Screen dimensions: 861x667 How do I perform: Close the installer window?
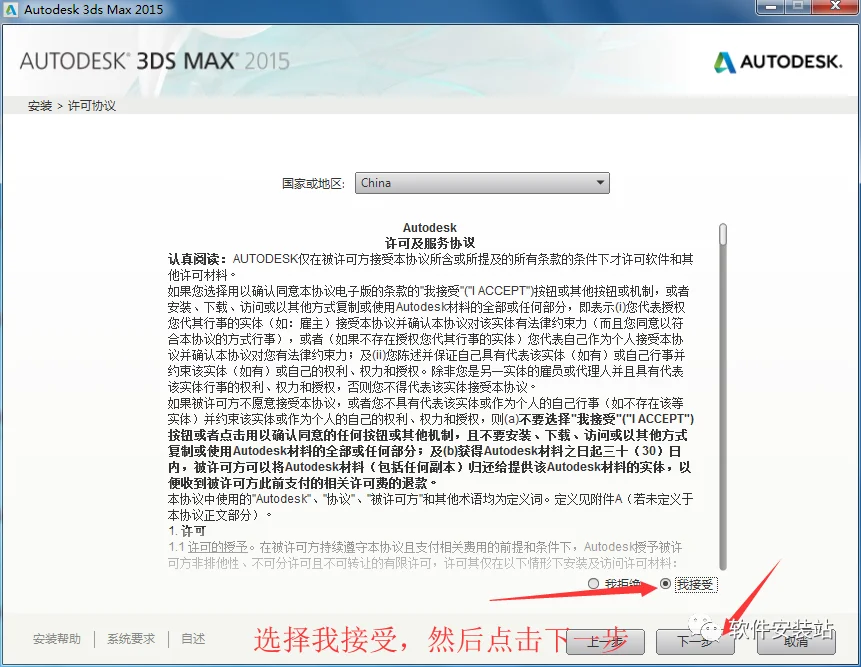click(x=836, y=6)
